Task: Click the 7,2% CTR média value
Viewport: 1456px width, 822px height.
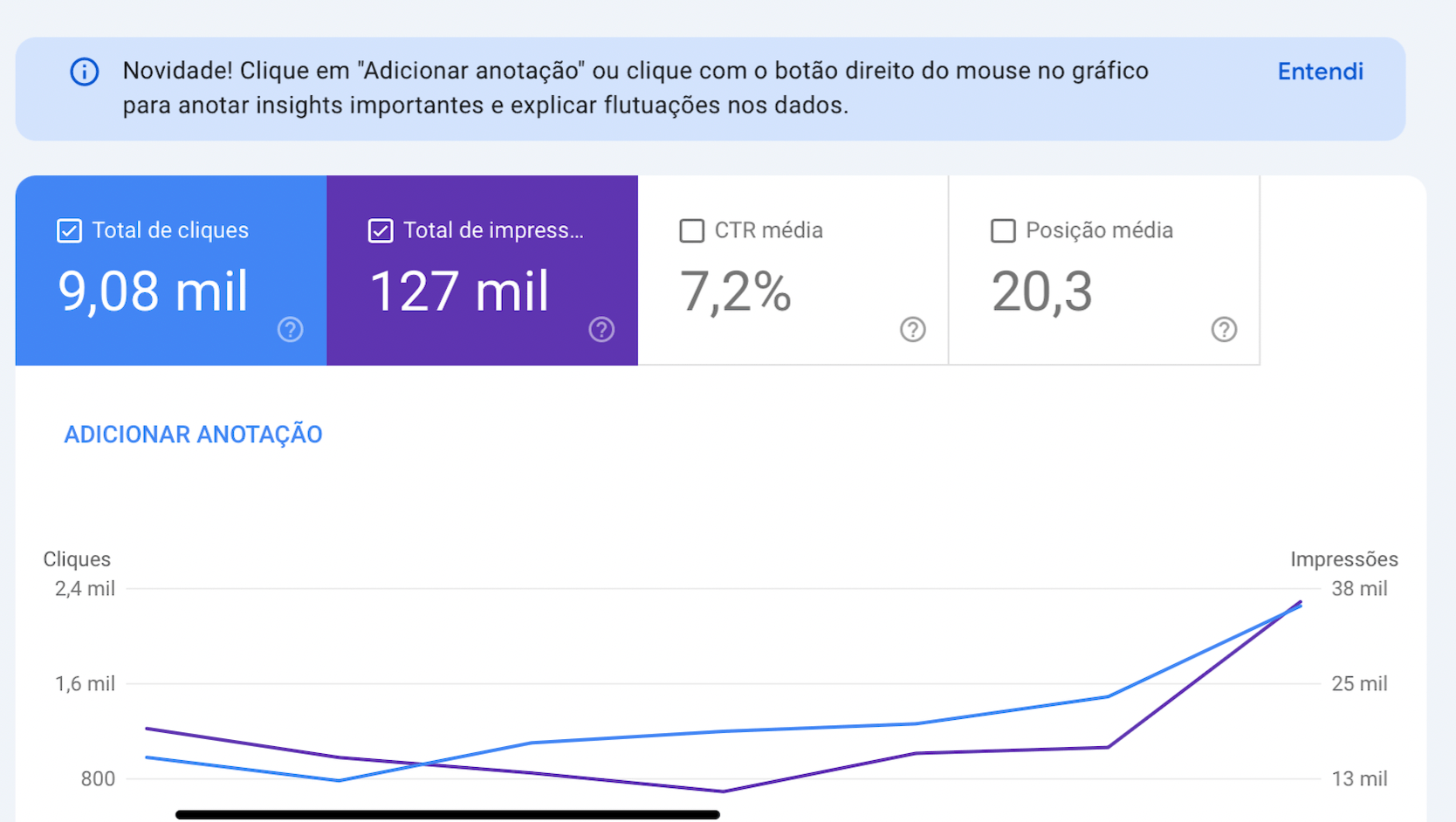Action: [x=735, y=291]
